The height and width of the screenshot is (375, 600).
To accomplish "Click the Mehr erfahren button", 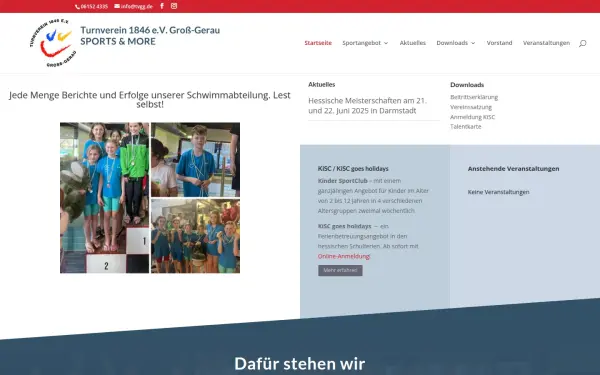I will coord(340,271).
